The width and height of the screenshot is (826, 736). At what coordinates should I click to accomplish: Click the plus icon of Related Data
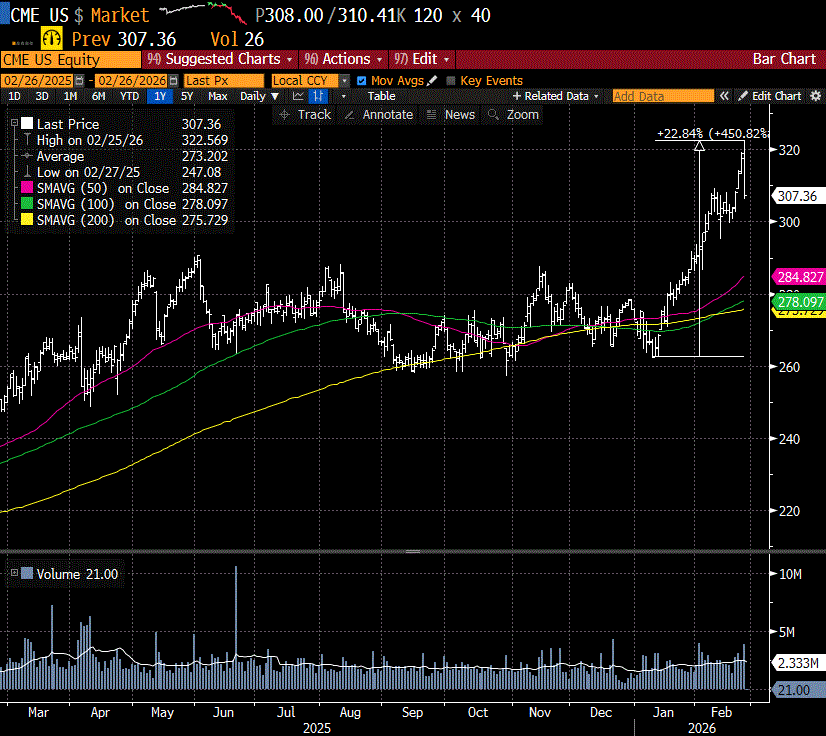click(x=516, y=96)
